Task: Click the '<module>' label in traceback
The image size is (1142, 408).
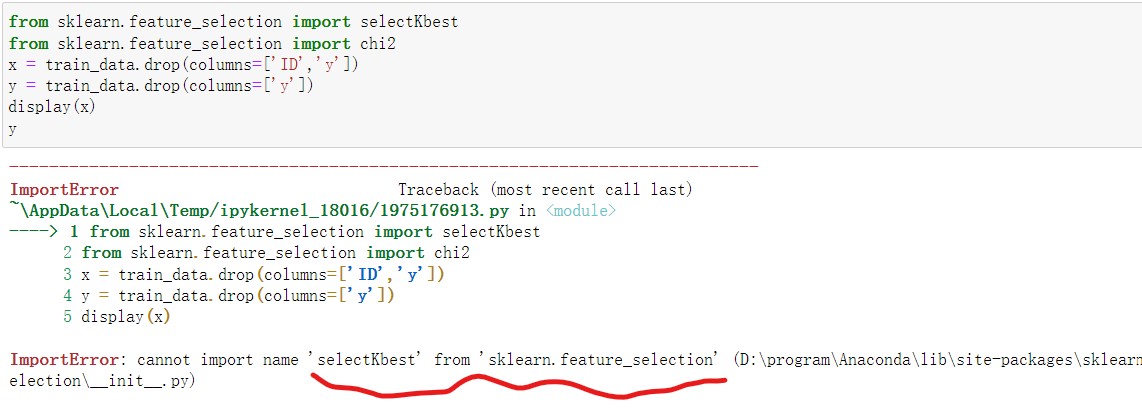Action: click(580, 211)
